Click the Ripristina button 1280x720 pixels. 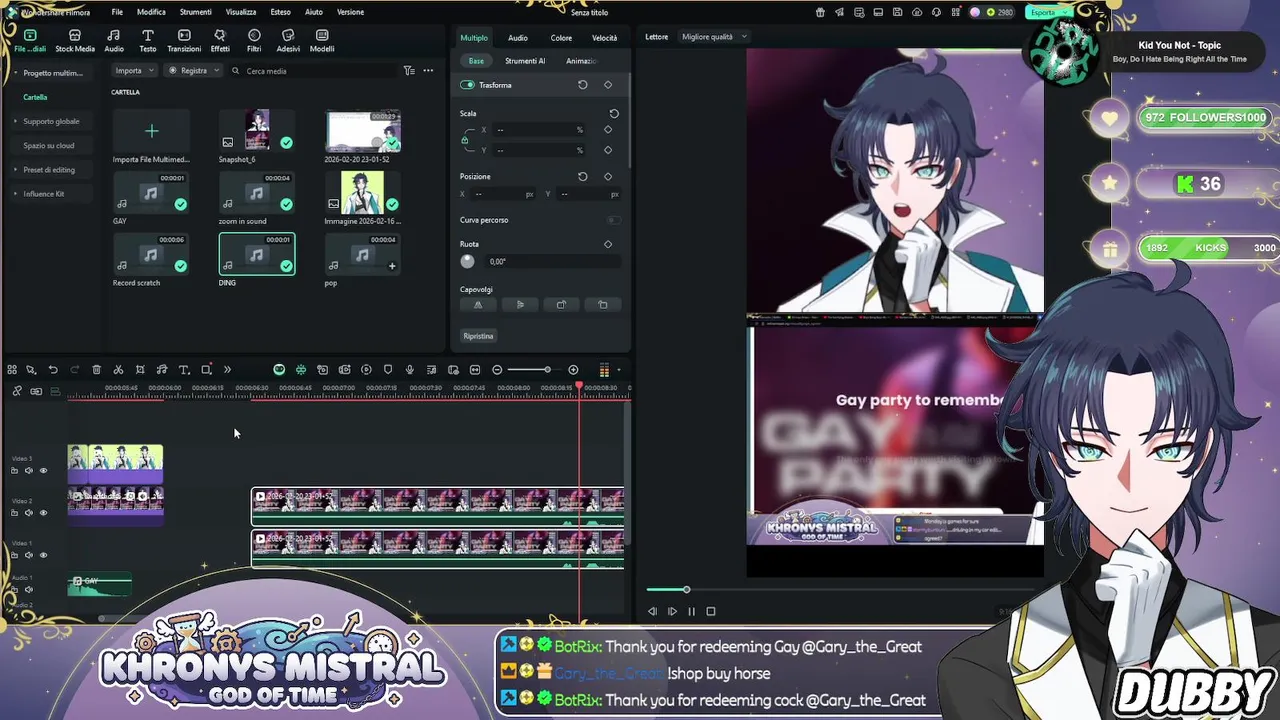[478, 336]
